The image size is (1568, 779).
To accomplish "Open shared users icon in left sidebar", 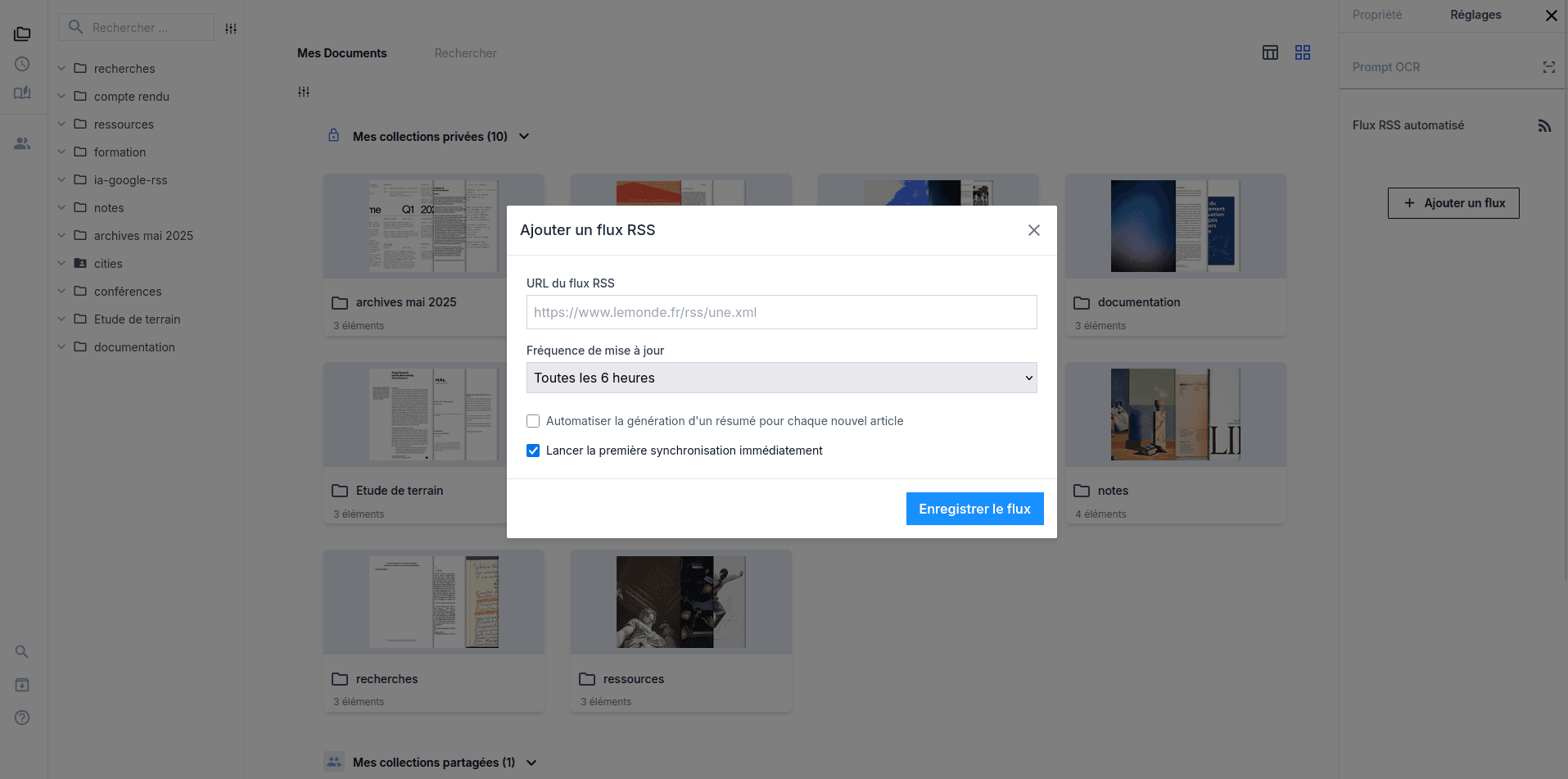I will pos(22,143).
